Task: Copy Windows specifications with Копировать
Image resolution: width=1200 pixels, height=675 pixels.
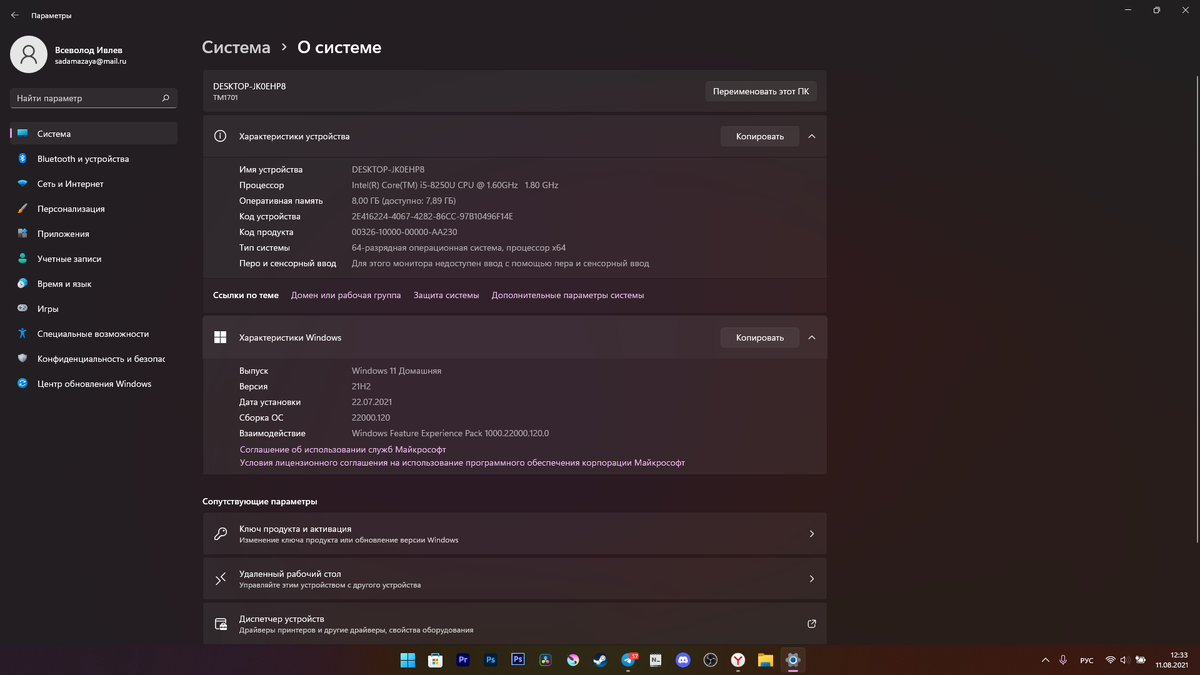Action: 759,338
